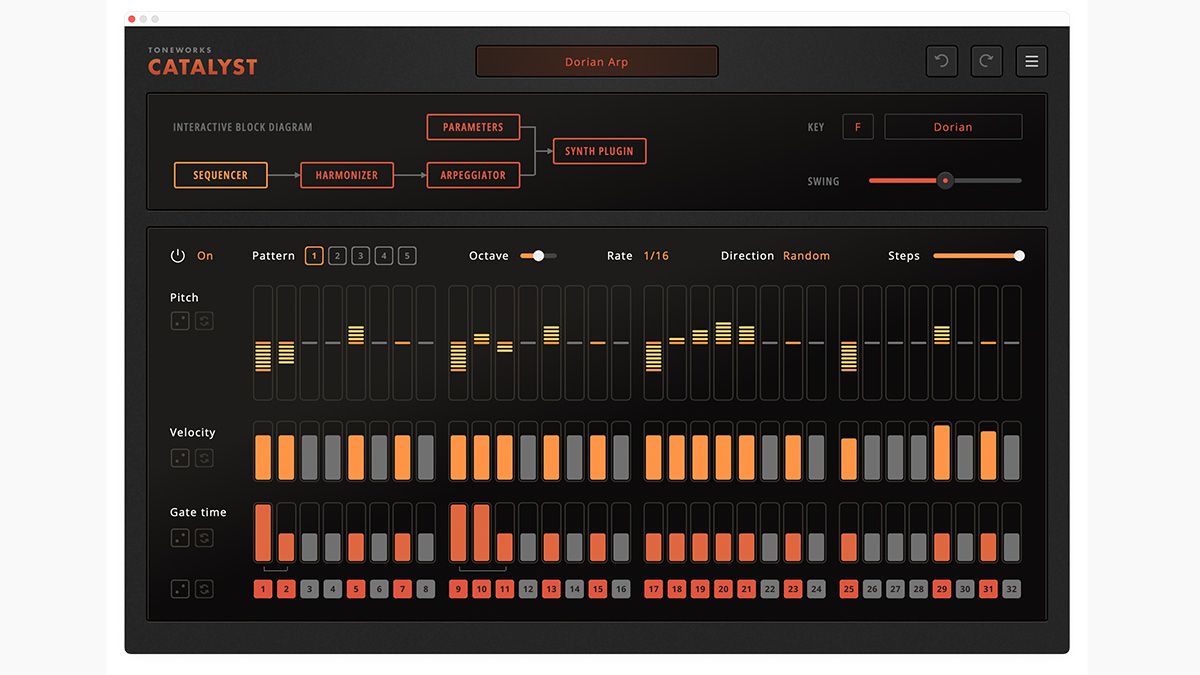
Task: Click the dice randomize icon for Gate time
Action: pyautogui.click(x=180, y=537)
